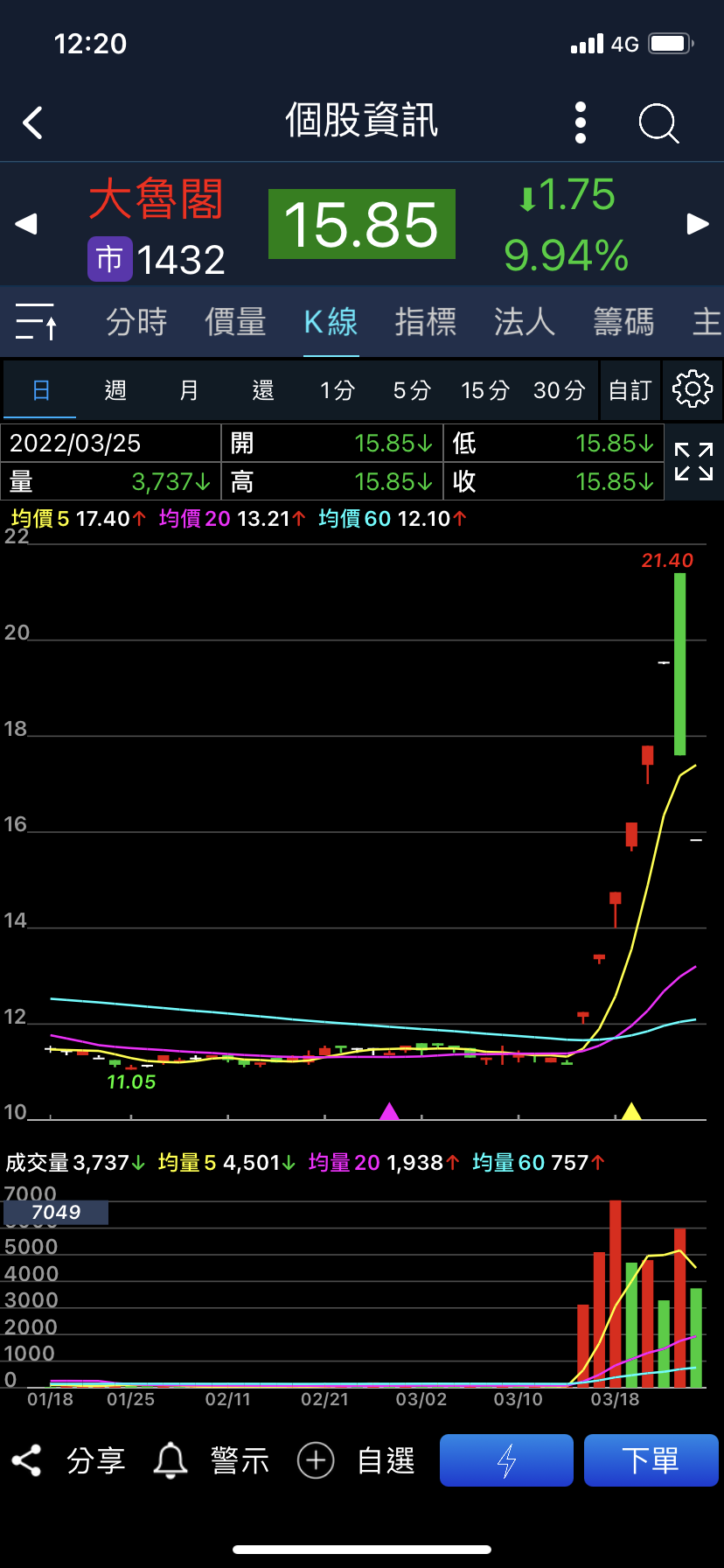This screenshot has width=724, height=1568.
Task: Switch to previous stock left arrow
Action: [26, 224]
